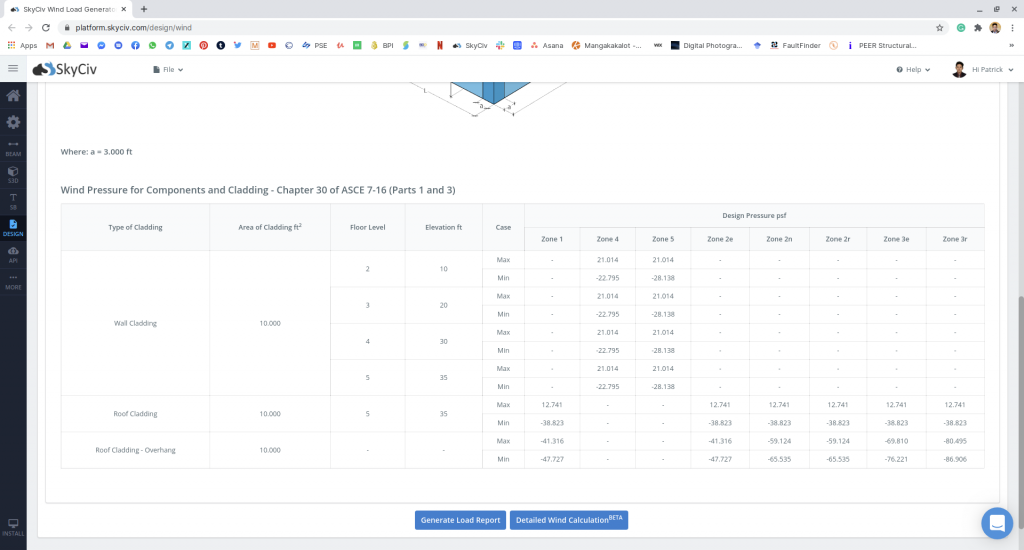Open the API section in sidebar
1024x550 pixels.
pos(13,254)
